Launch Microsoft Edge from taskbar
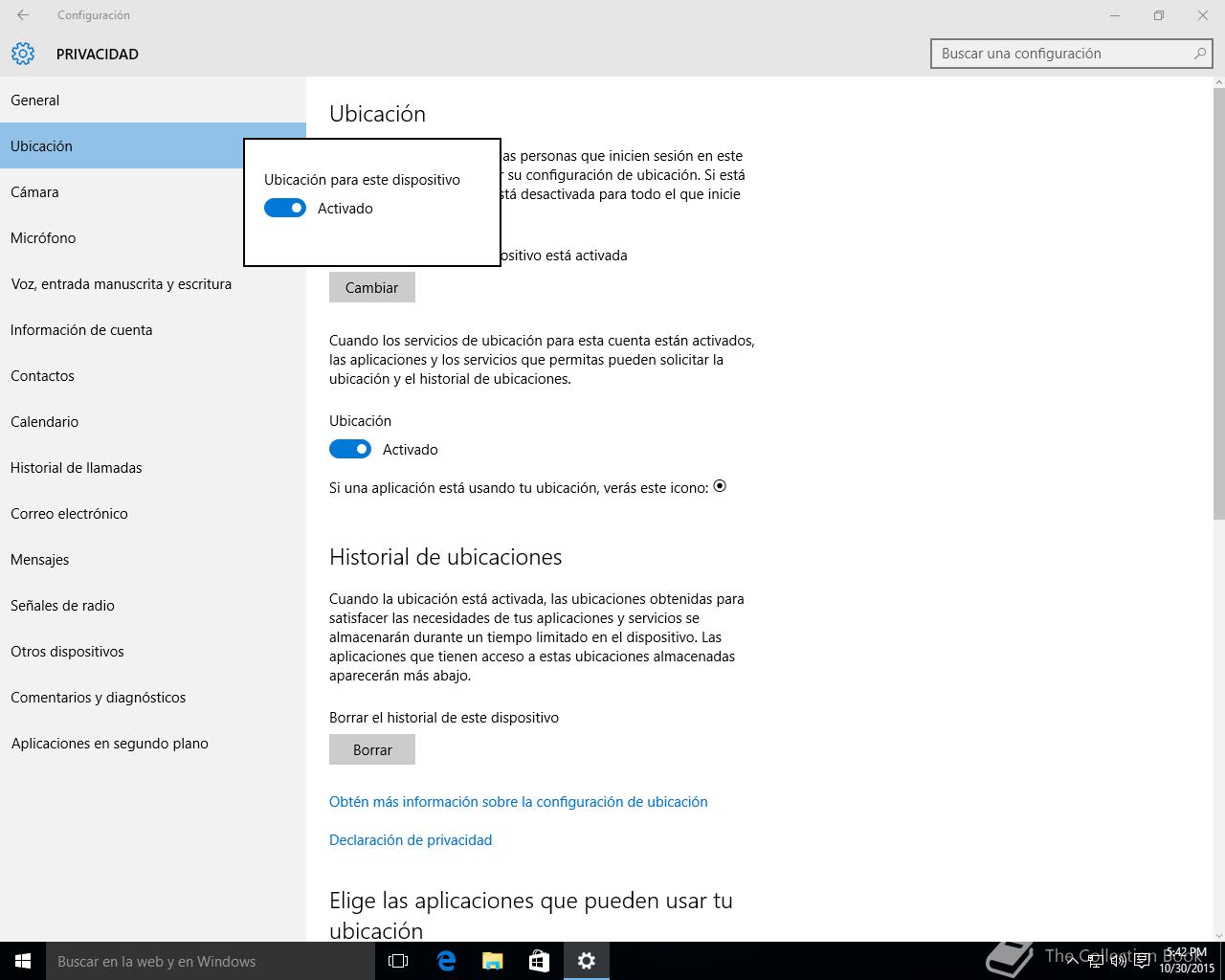Screen dimensions: 1225x980 point(446,961)
